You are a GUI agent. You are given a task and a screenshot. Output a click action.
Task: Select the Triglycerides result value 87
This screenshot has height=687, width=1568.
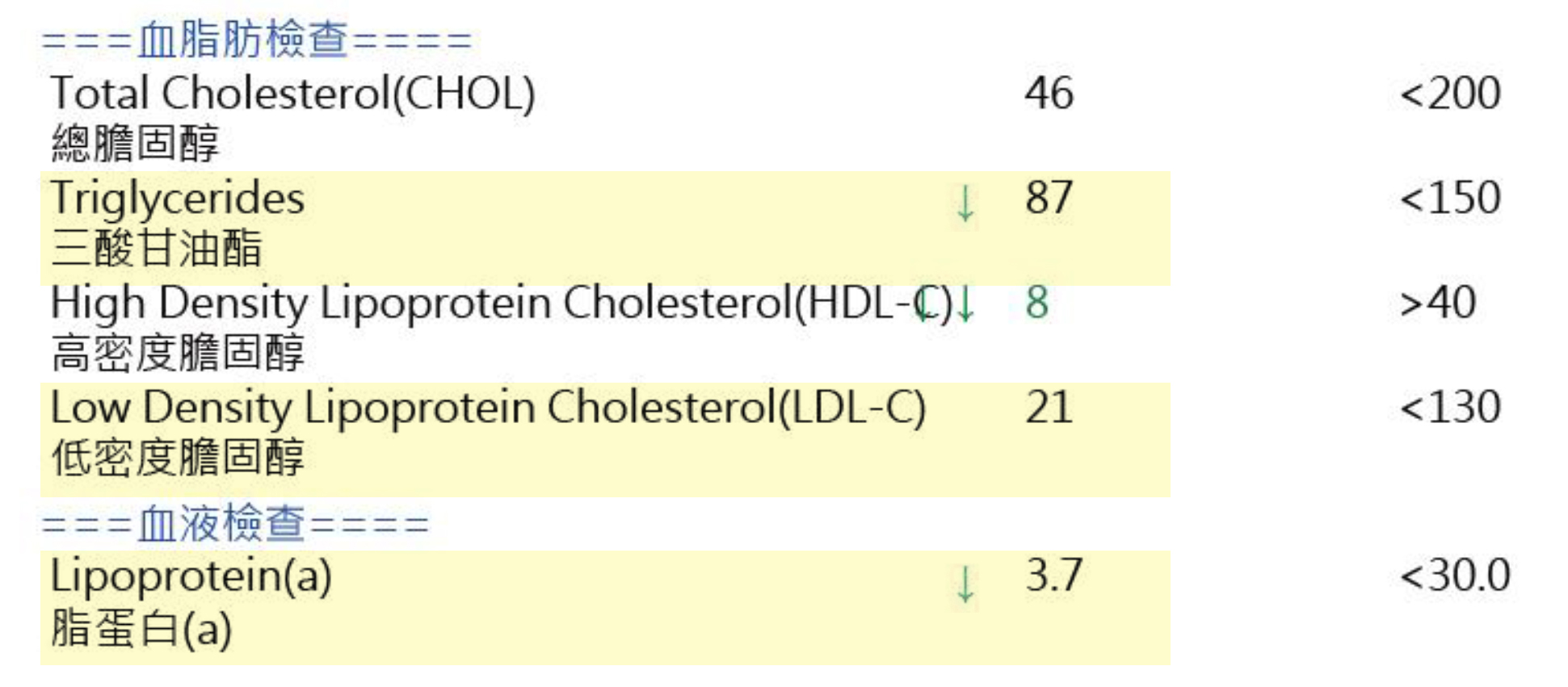point(1049,198)
